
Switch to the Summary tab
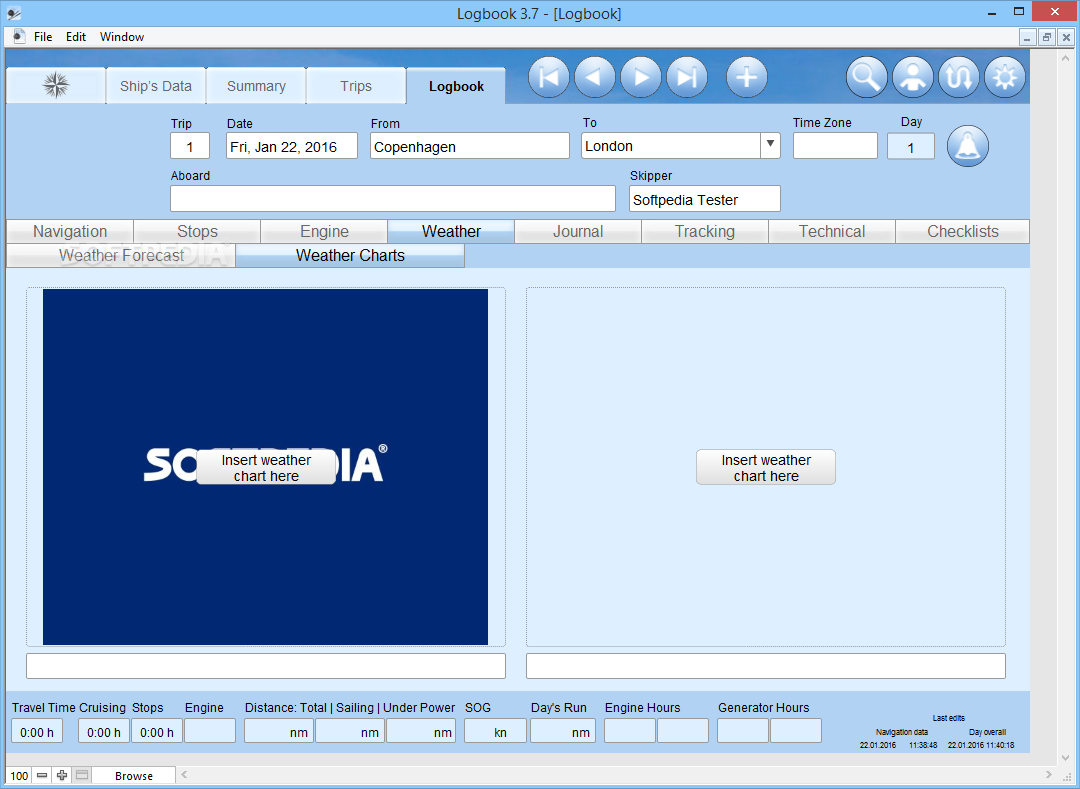coord(256,86)
